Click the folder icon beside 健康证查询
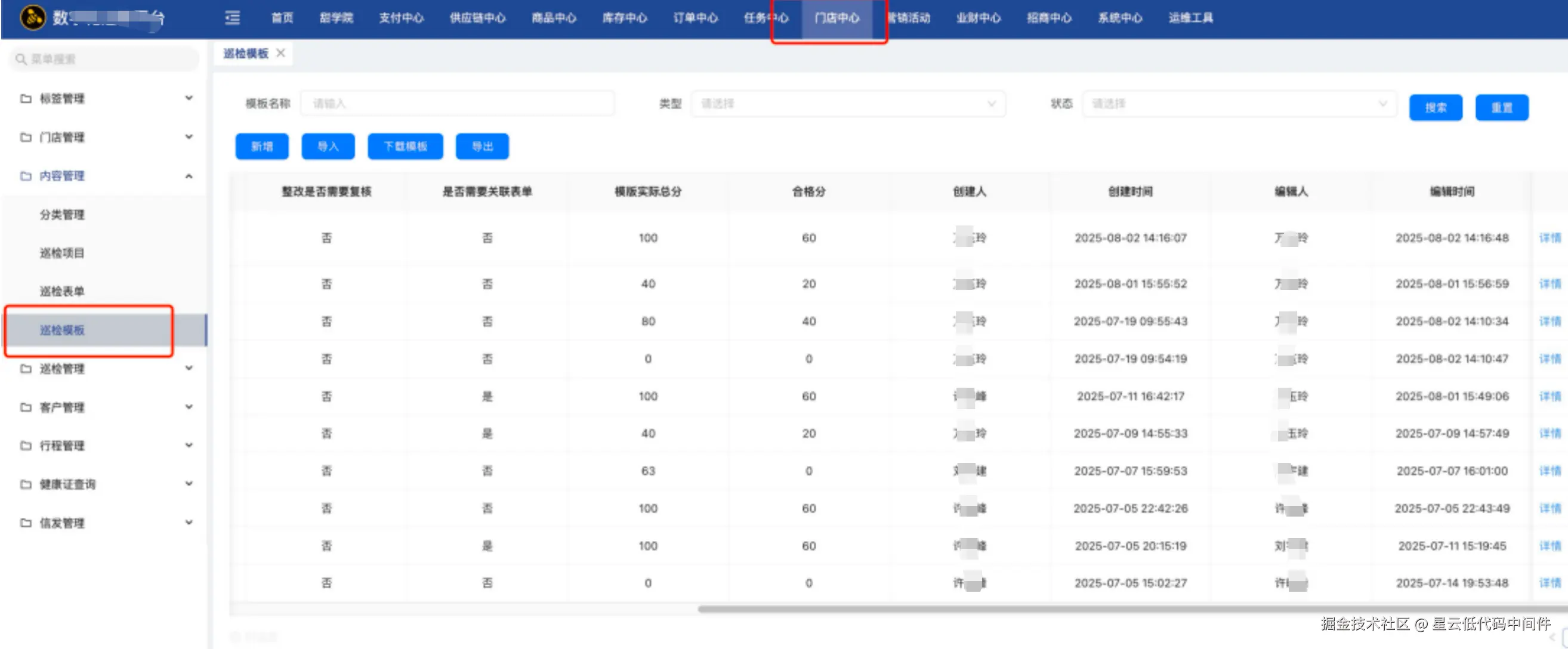This screenshot has height=649, width=1568. point(25,483)
